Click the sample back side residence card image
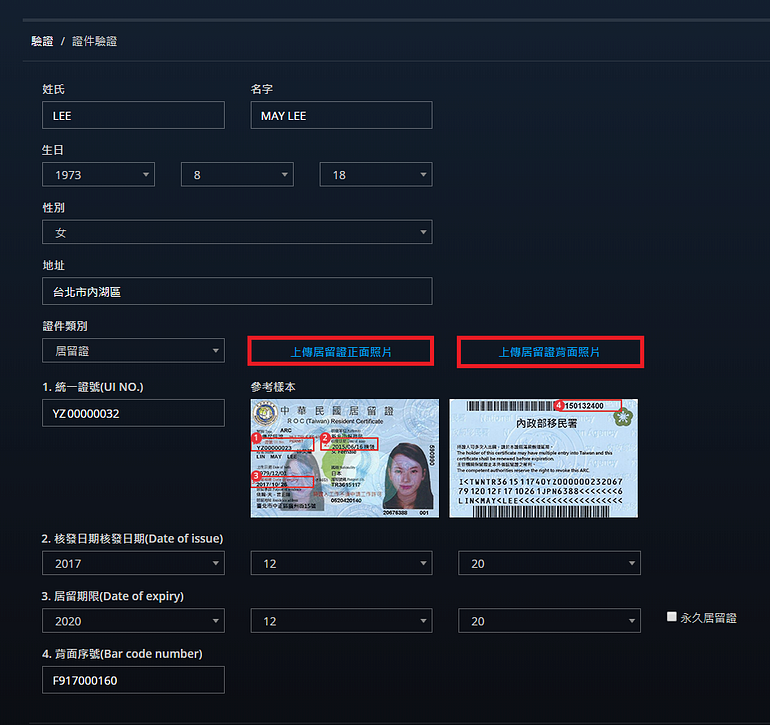 [x=544, y=458]
